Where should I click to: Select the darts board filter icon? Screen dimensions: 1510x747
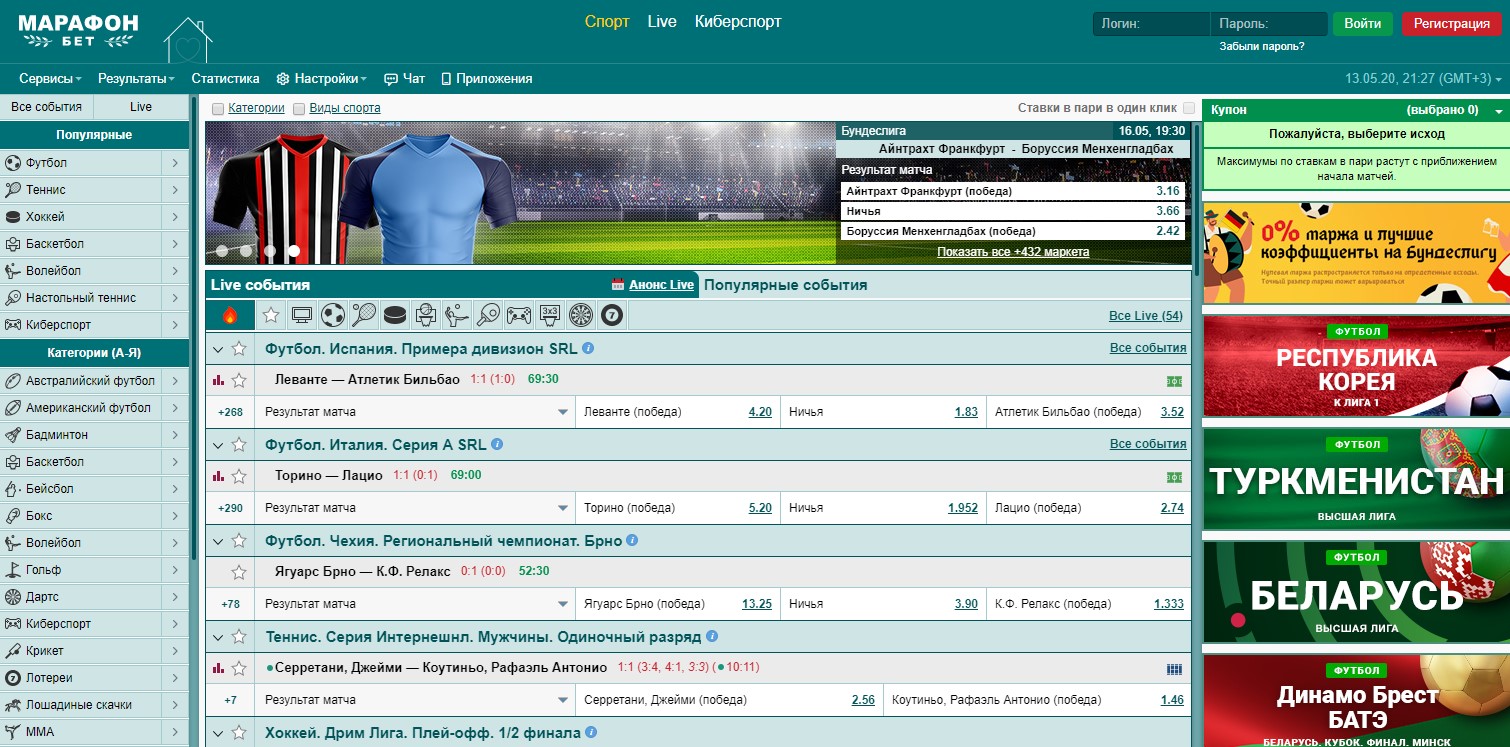pos(580,316)
